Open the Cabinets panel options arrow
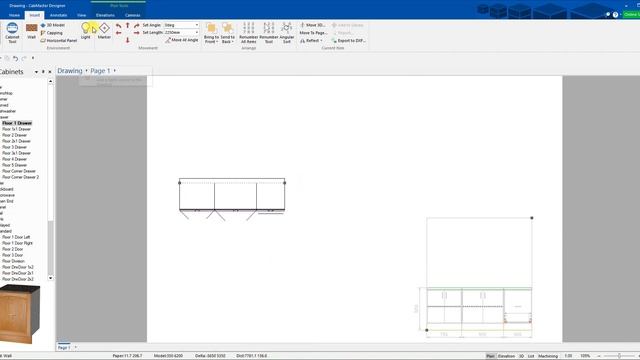This screenshot has height=360, width=640. [36, 72]
